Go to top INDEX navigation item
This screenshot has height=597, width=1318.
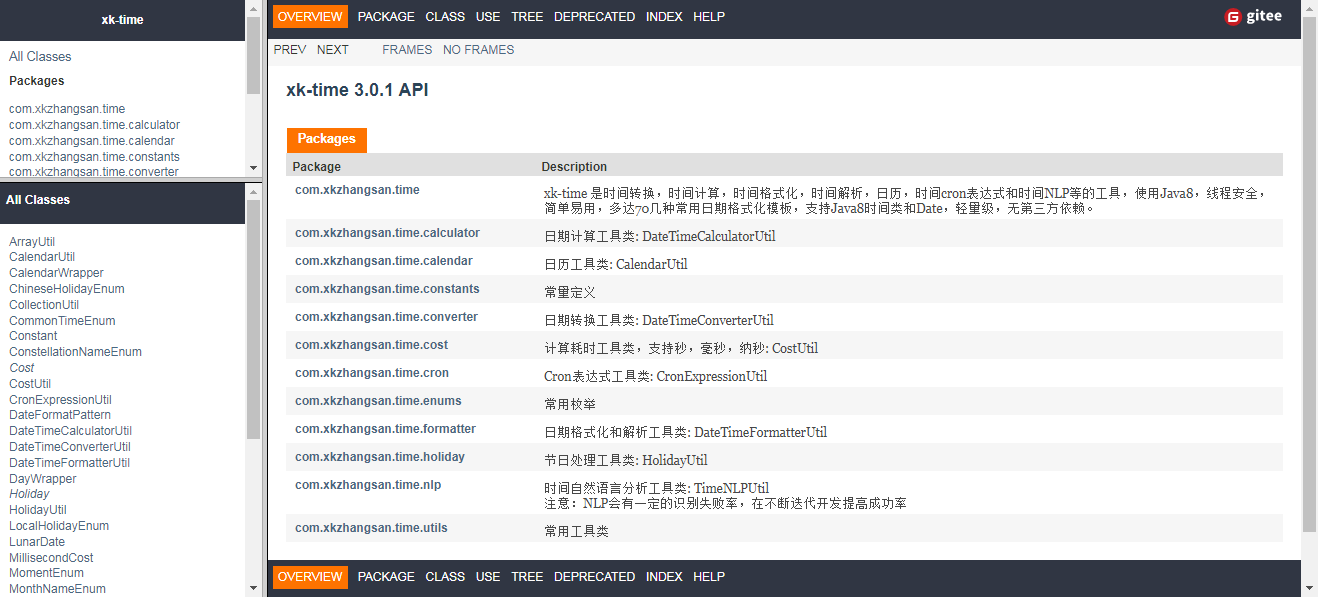(x=664, y=16)
